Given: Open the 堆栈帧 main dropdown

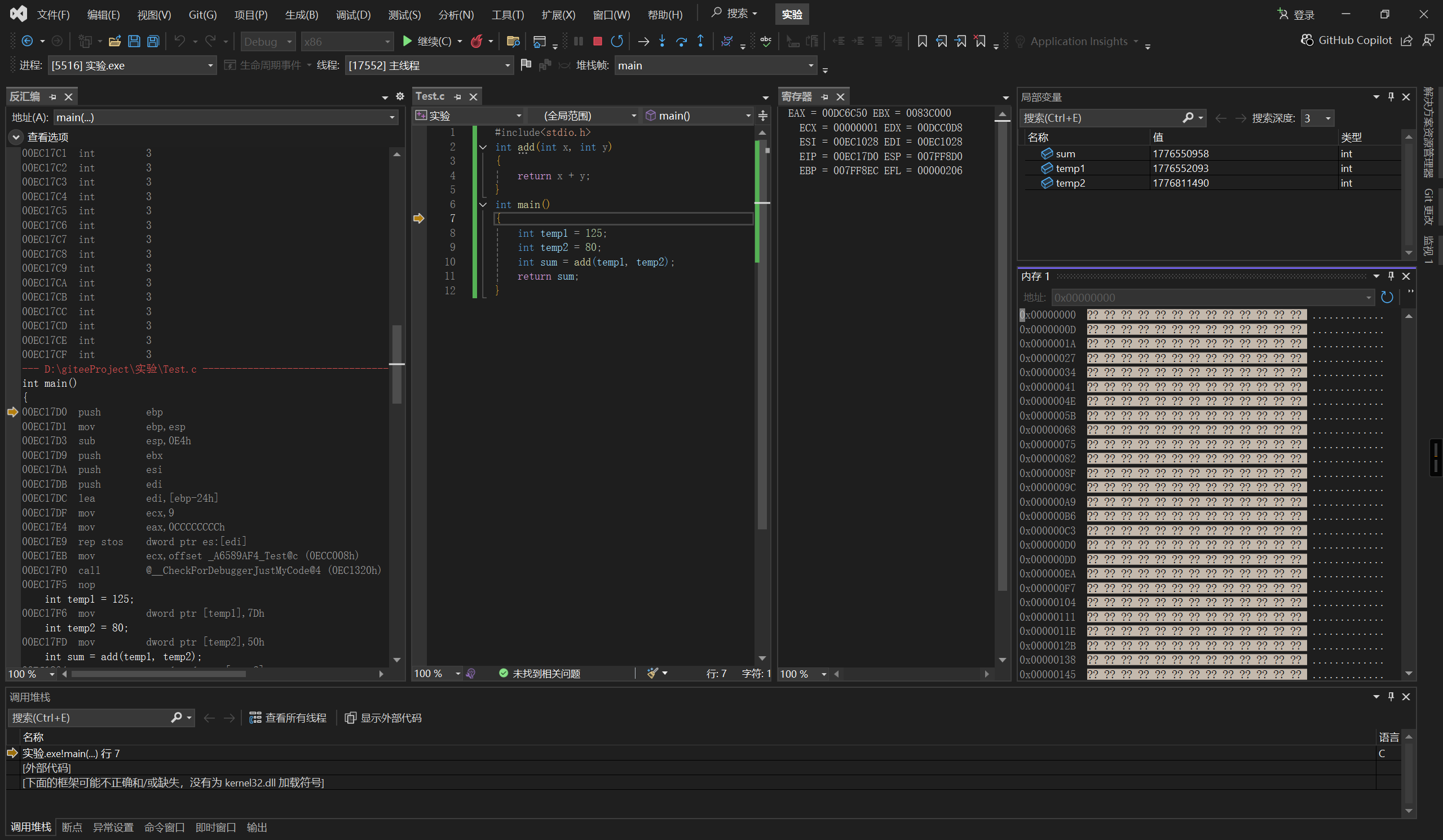Looking at the screenshot, I should 811,65.
